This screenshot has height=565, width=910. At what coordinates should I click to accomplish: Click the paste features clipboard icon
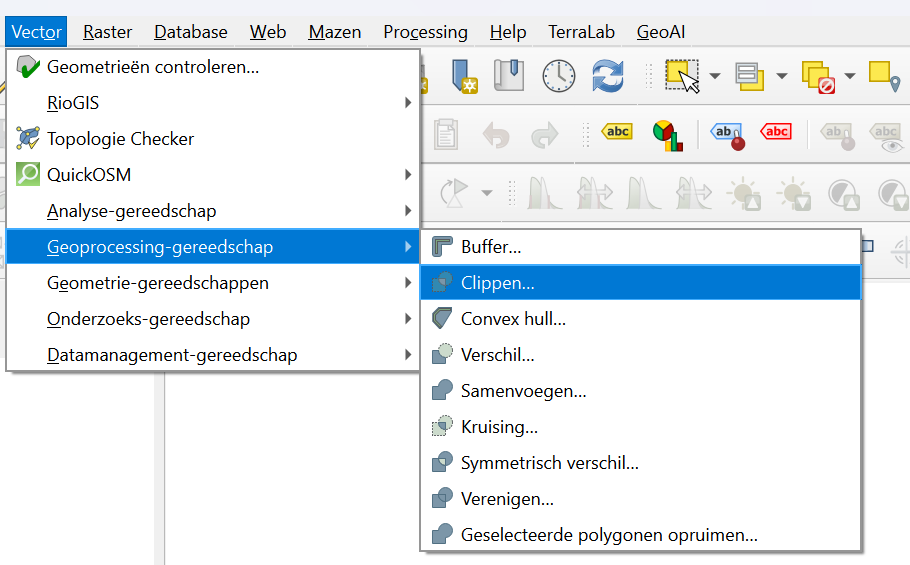tap(446, 134)
